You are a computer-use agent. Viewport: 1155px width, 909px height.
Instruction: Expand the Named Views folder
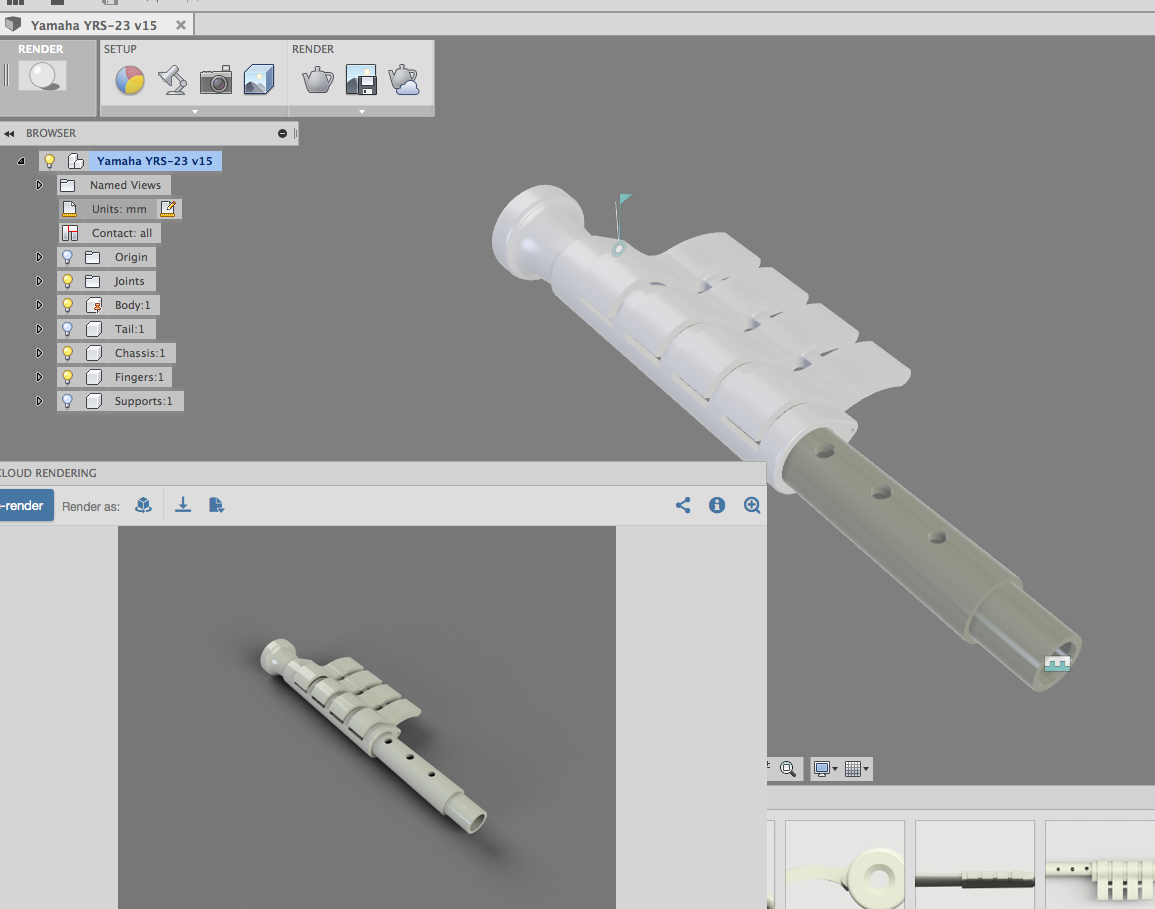pos(39,185)
